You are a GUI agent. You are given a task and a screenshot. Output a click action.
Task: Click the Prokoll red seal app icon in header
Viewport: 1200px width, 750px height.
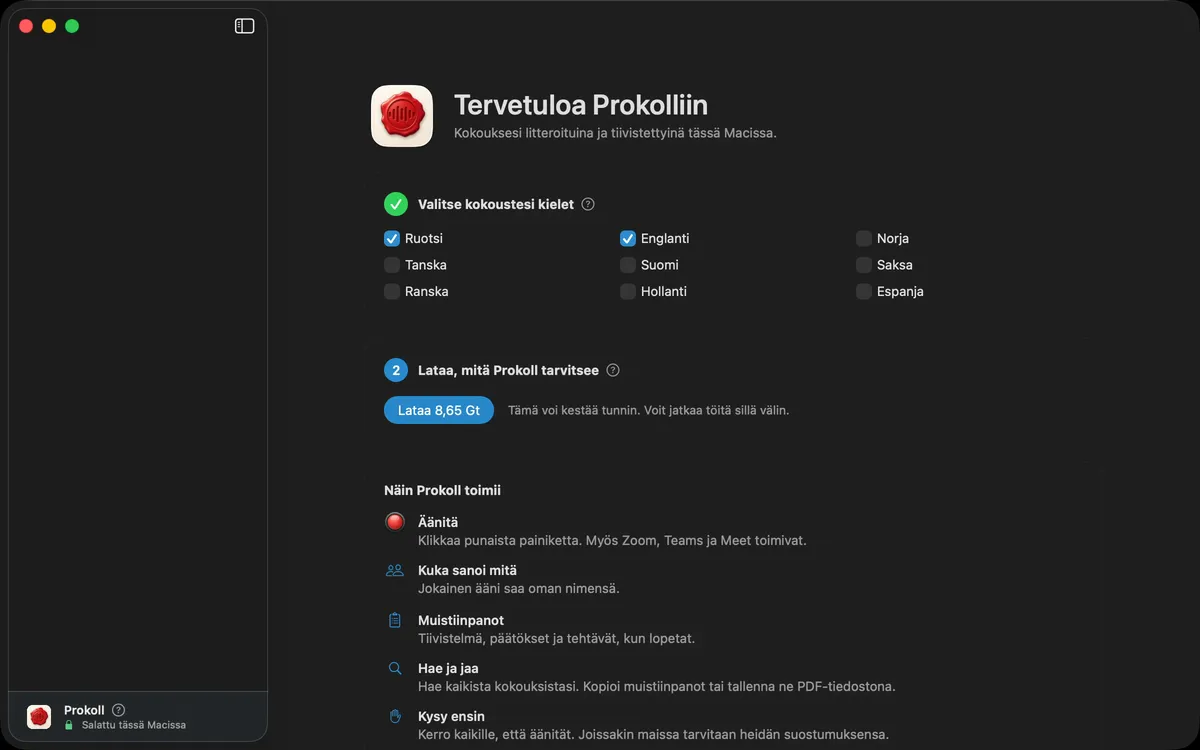(402, 116)
